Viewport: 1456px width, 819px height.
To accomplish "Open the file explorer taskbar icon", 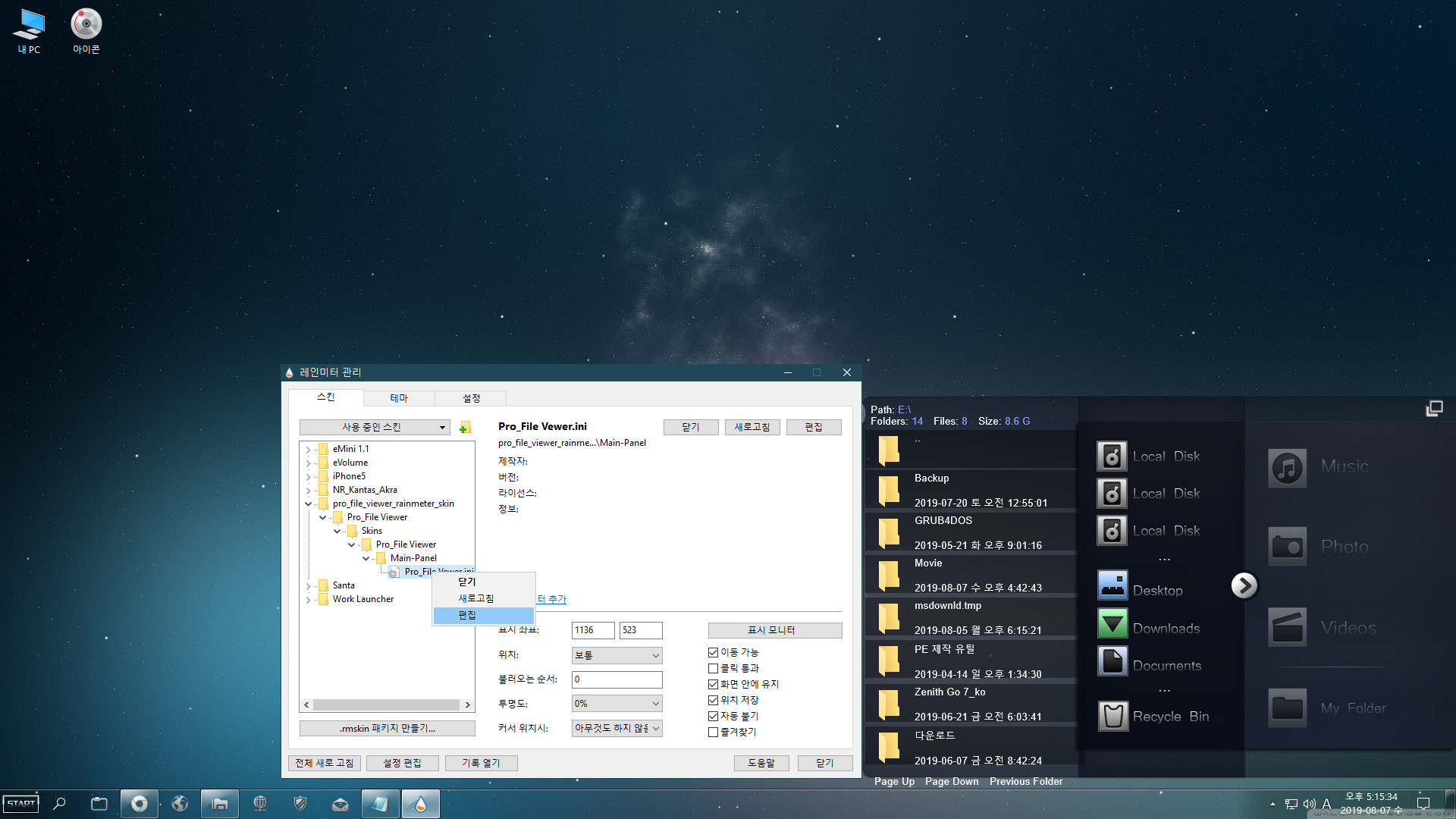I will (220, 804).
